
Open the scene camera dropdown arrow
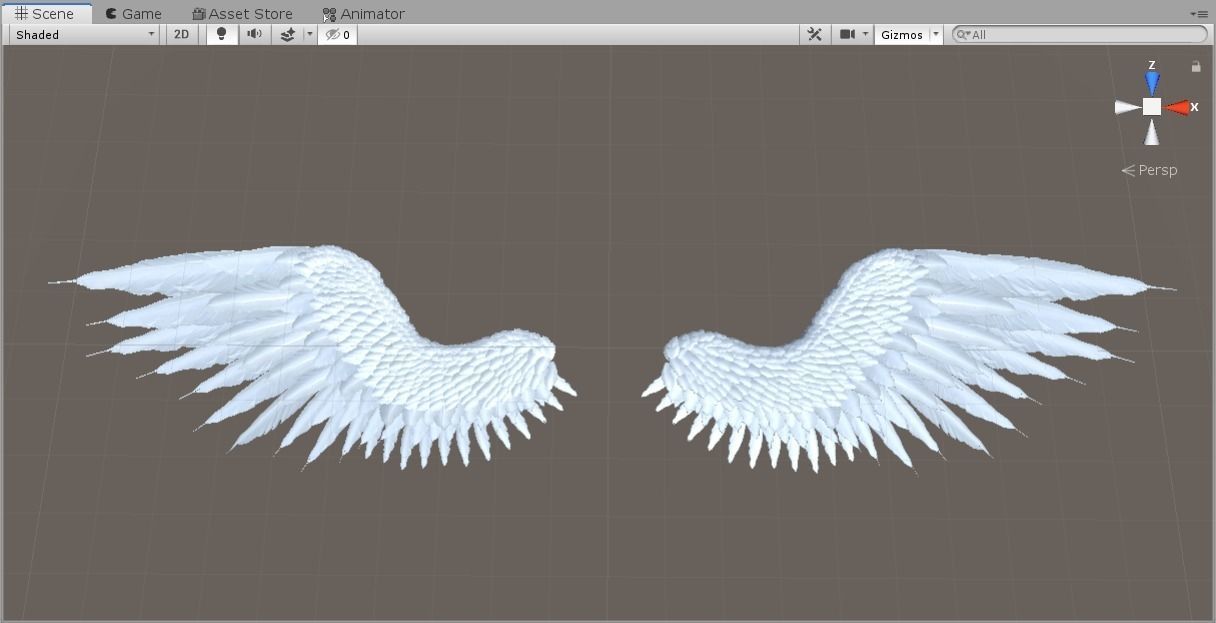click(x=865, y=34)
